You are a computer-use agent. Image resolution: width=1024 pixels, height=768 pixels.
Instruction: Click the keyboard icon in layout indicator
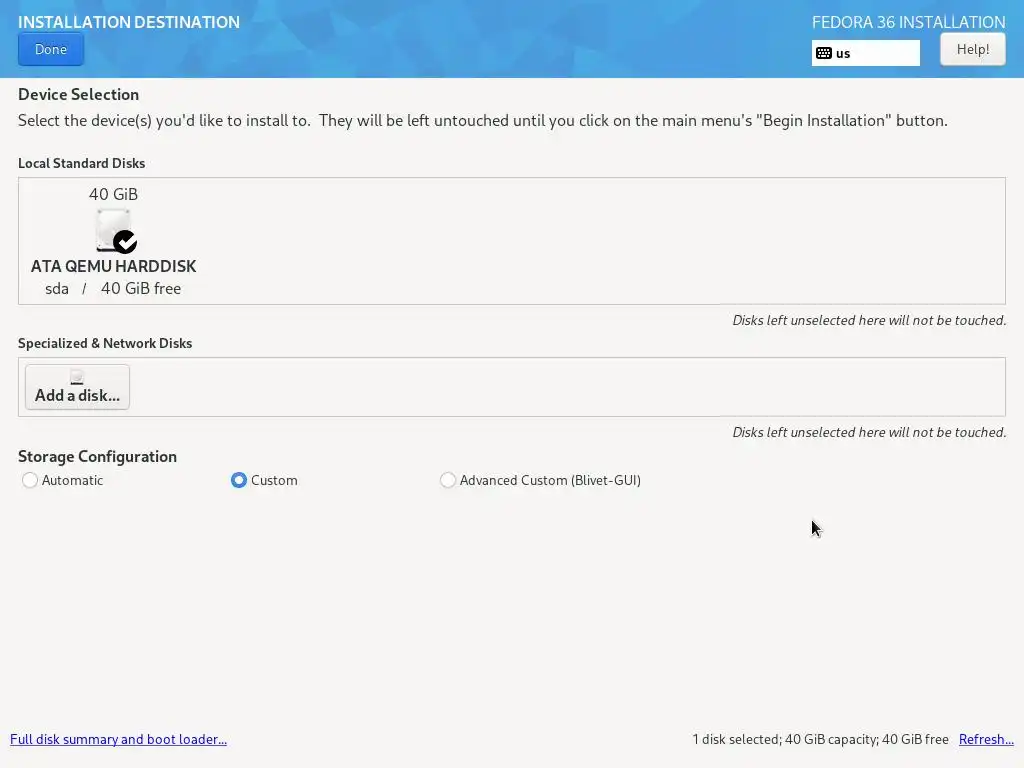[x=824, y=54]
